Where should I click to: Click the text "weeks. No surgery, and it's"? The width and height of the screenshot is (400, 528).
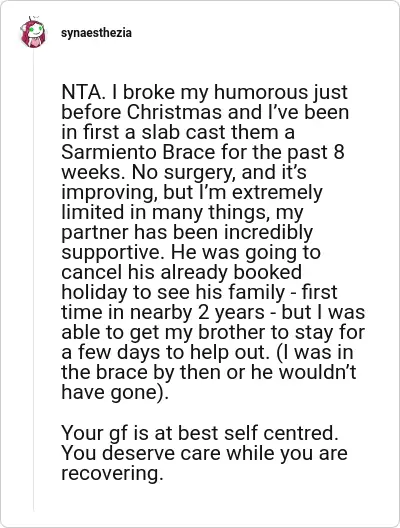(x=184, y=172)
